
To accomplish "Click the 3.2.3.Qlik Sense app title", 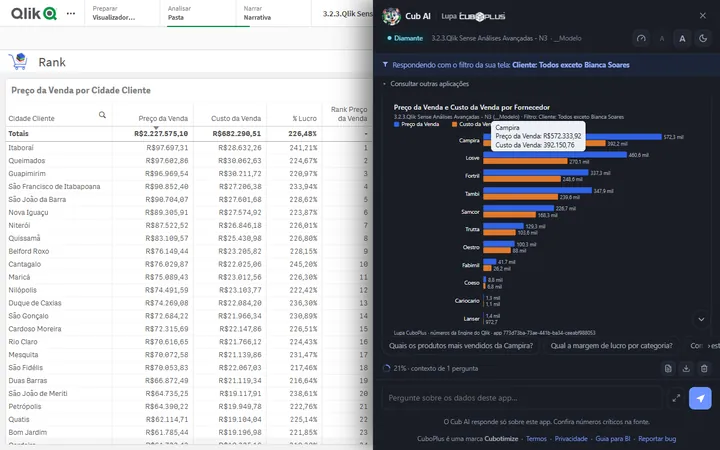I will click(x=348, y=13).
